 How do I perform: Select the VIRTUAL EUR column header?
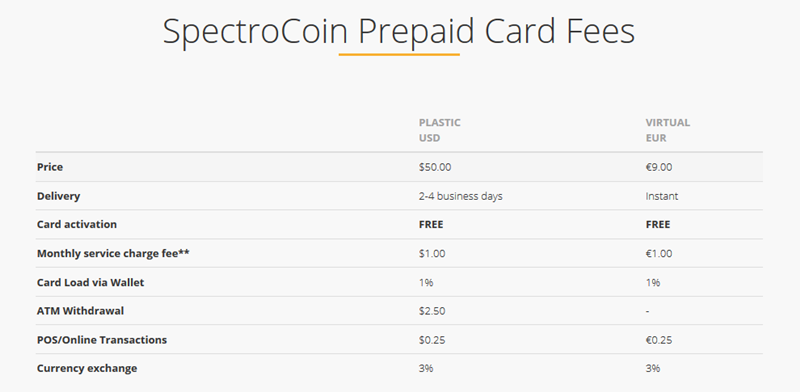[667, 130]
